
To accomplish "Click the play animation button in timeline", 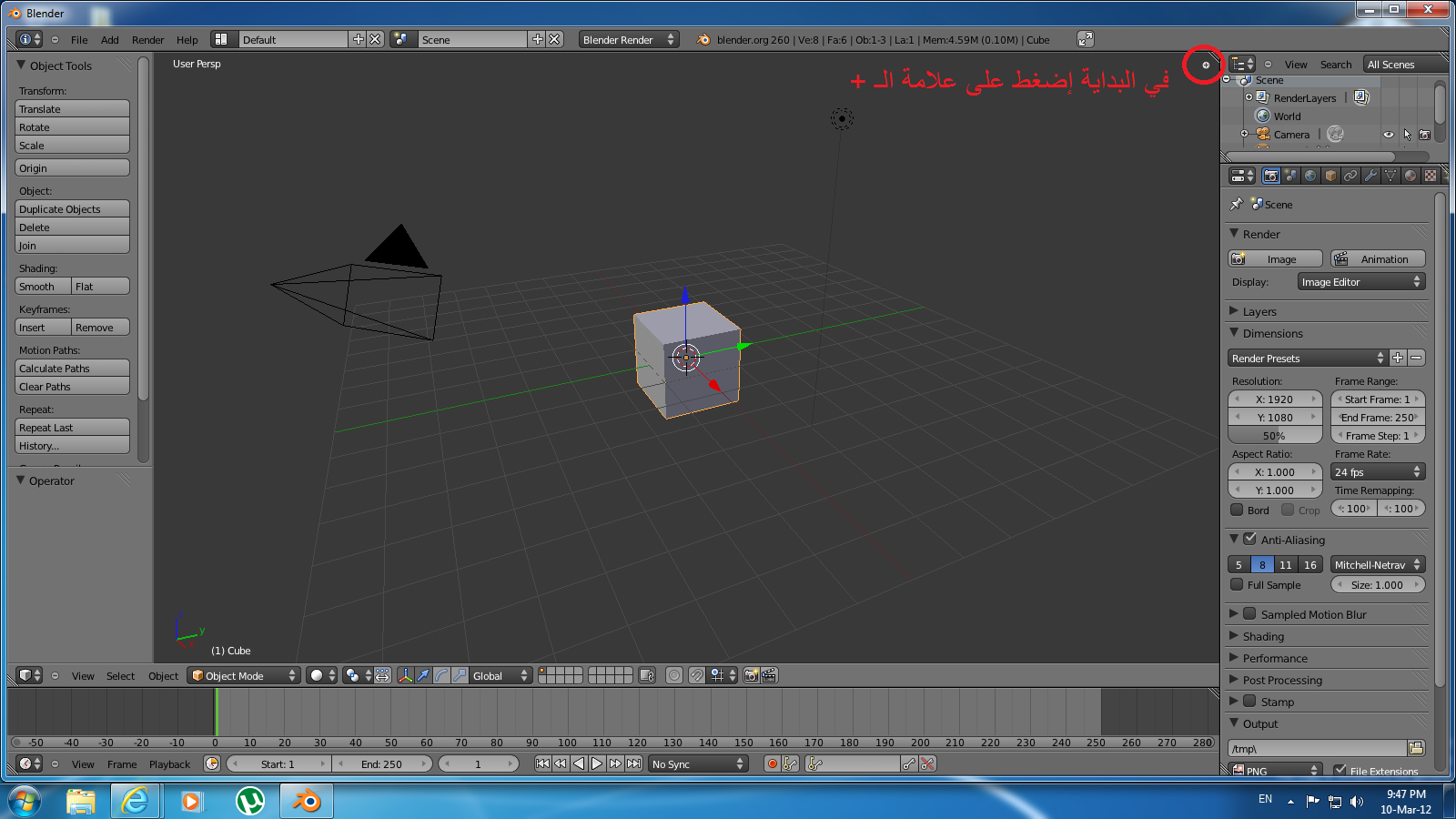I will pyautogui.click(x=596, y=763).
